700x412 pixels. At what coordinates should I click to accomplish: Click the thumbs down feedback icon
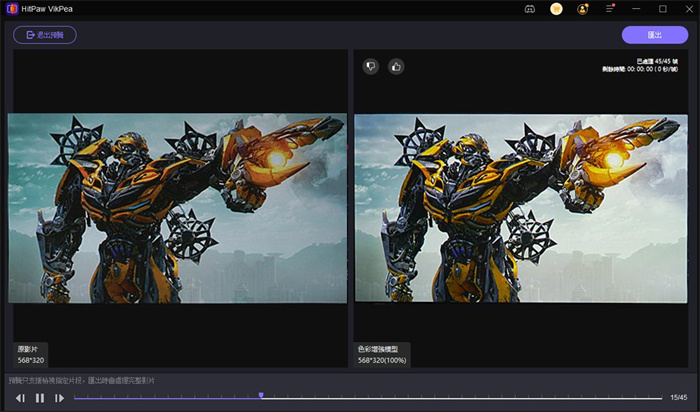(370, 67)
